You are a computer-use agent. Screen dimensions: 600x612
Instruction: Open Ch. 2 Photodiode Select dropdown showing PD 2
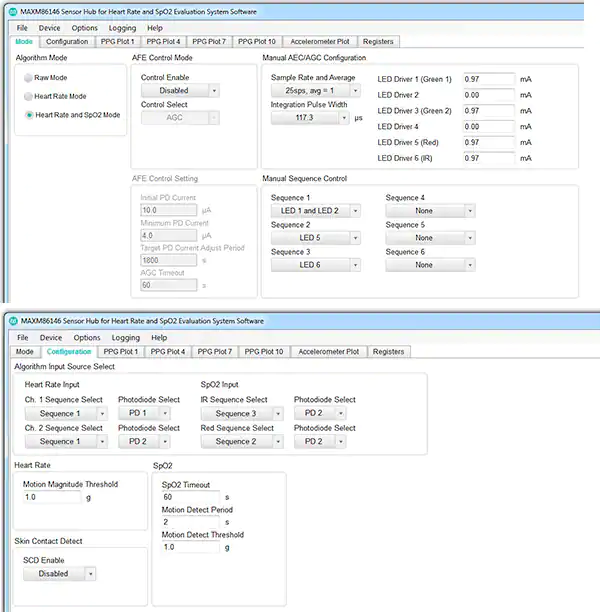[144, 441]
